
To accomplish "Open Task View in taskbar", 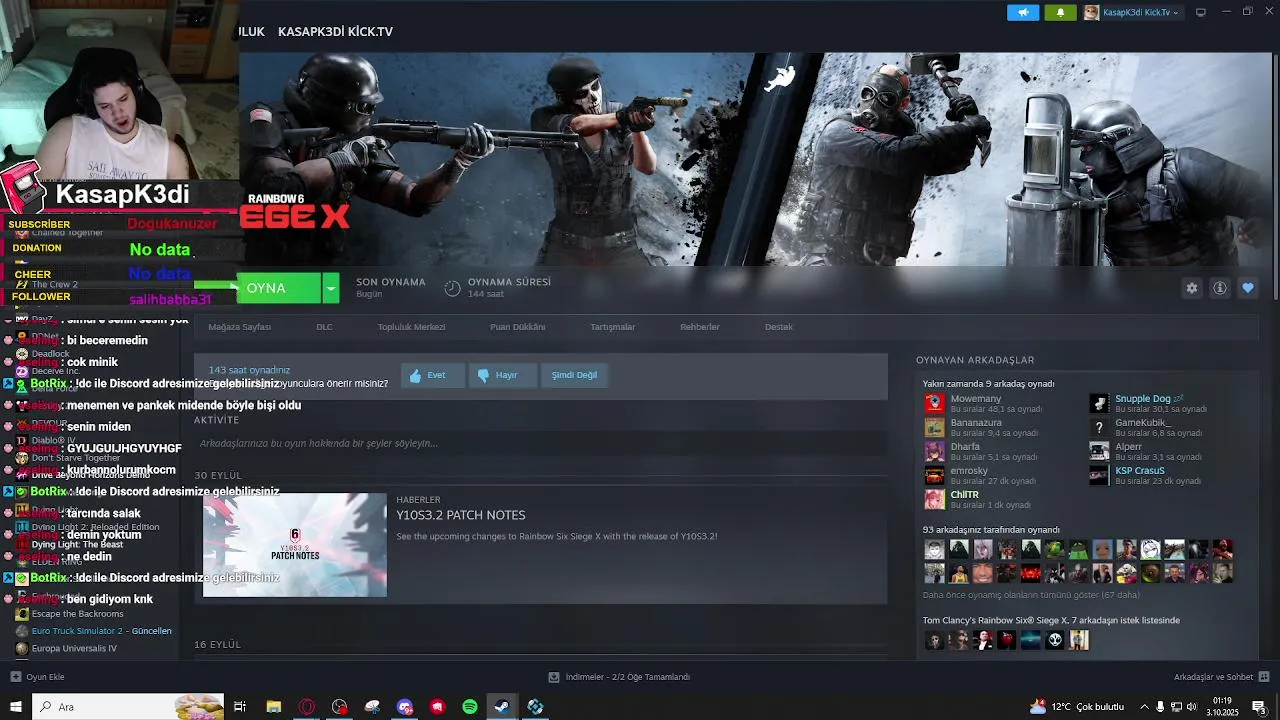I will tap(240, 707).
